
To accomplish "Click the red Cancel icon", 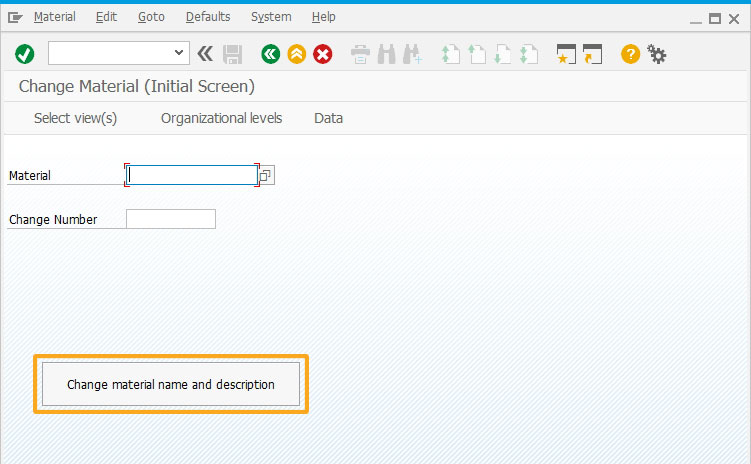I will 323,54.
